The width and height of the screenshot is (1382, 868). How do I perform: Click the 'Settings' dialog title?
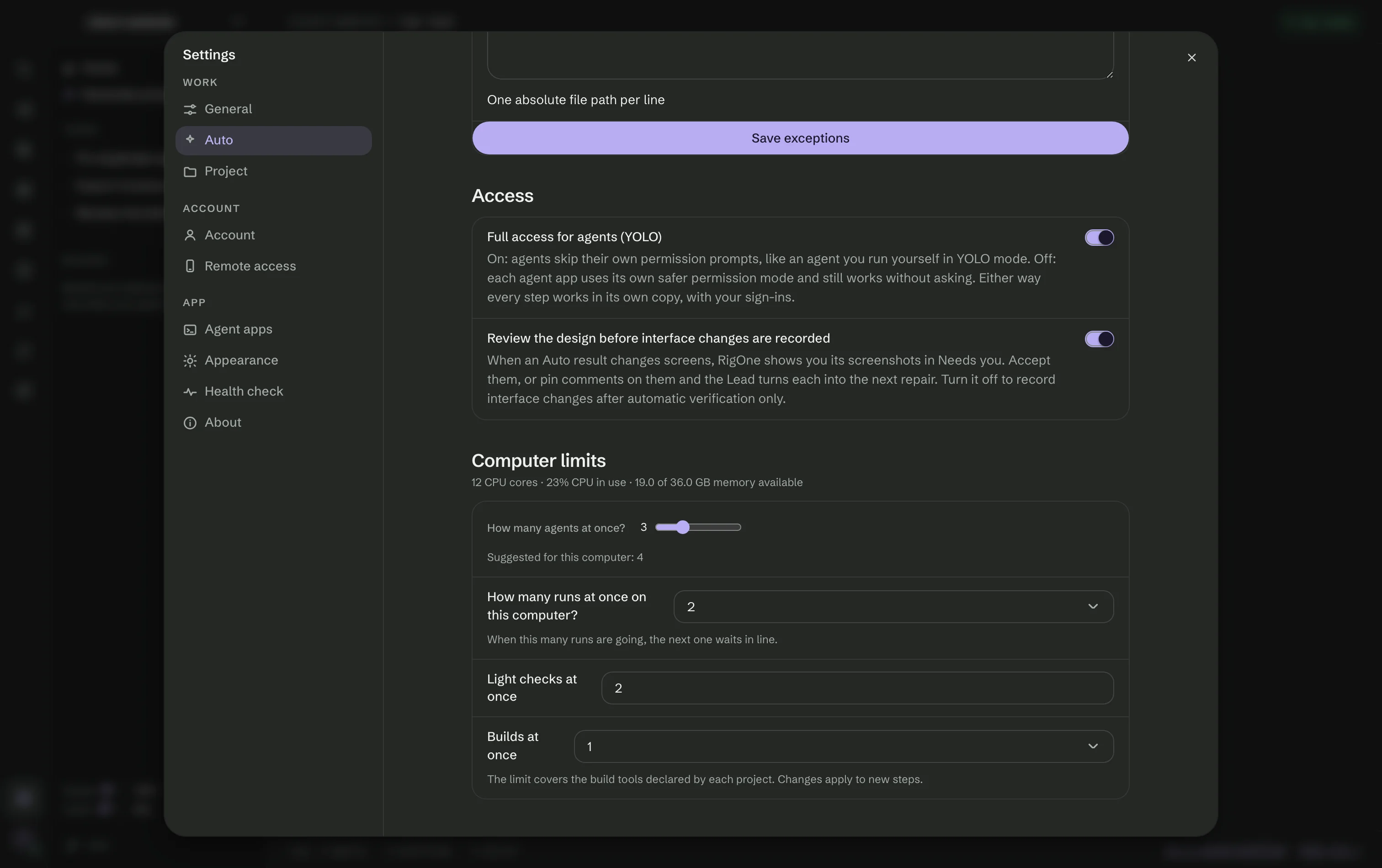pyautogui.click(x=209, y=55)
